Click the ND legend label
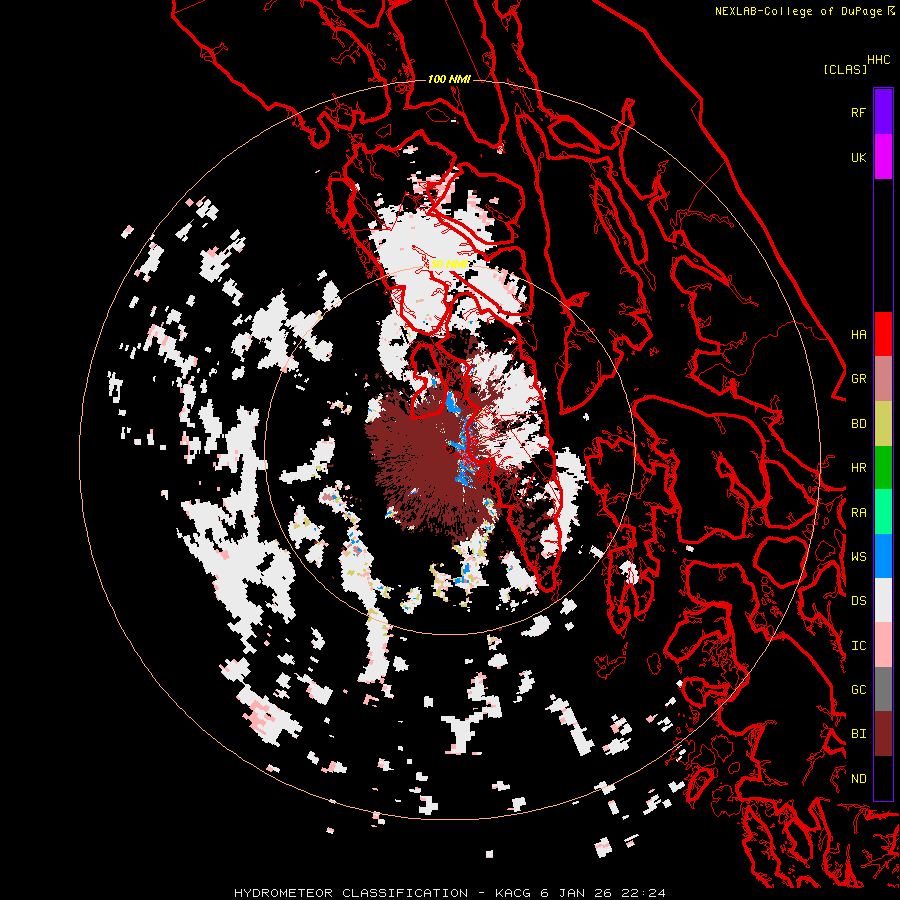900x900 pixels. point(858,779)
